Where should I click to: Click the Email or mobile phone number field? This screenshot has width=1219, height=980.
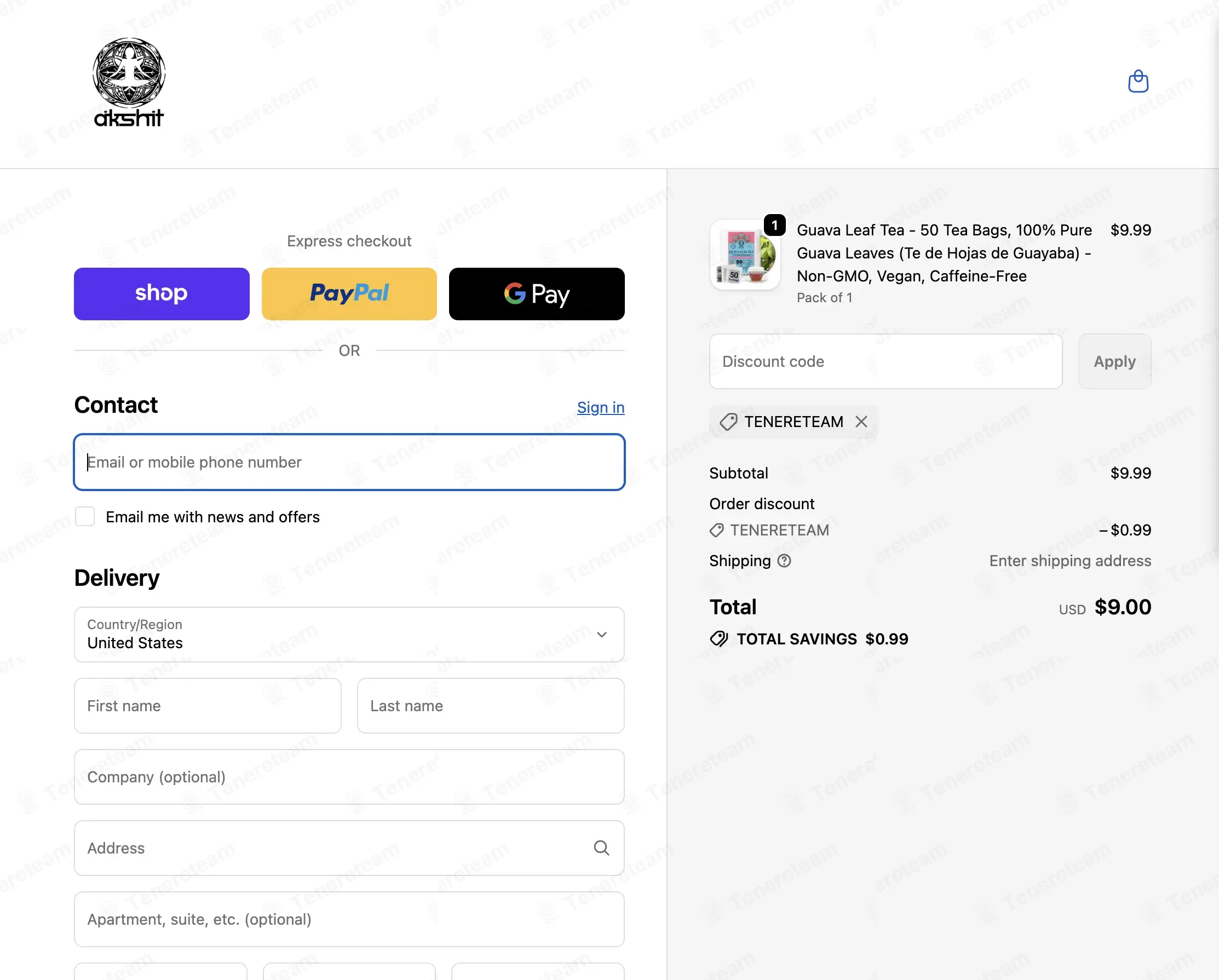click(x=349, y=462)
